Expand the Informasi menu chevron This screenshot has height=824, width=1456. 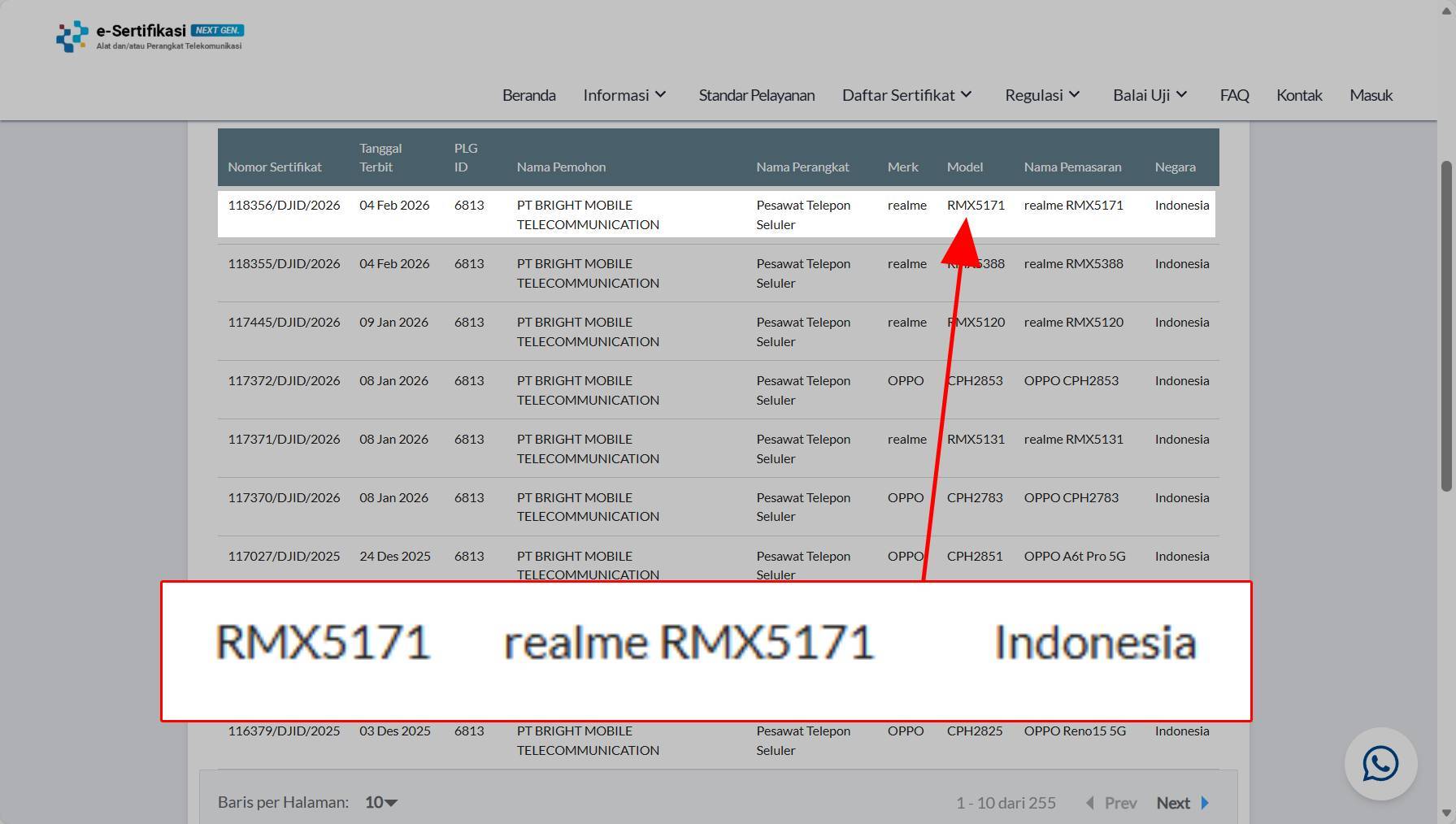point(661,95)
